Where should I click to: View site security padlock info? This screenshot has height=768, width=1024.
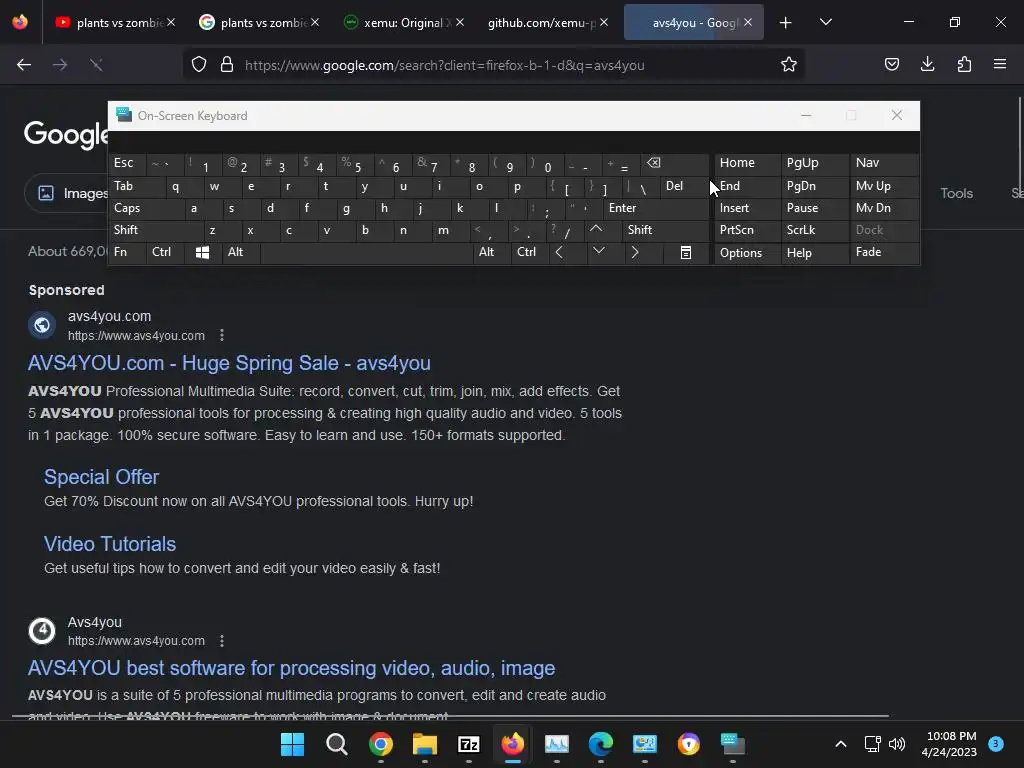[227, 65]
